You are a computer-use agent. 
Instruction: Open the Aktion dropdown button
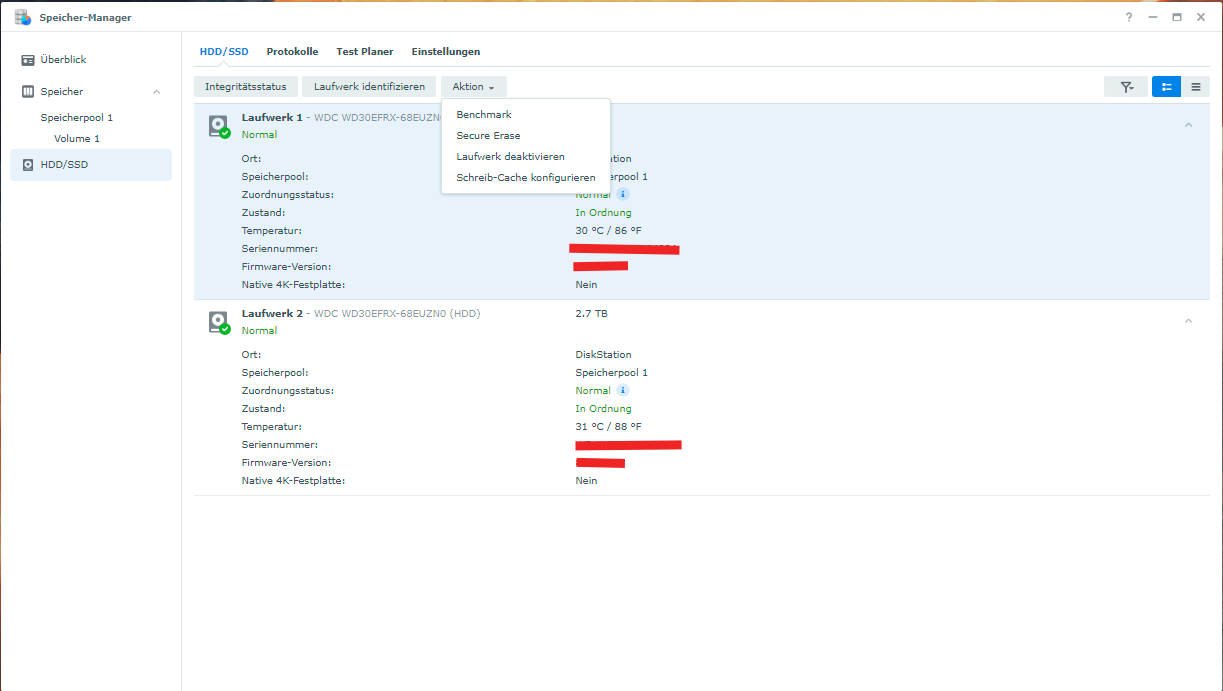(474, 87)
